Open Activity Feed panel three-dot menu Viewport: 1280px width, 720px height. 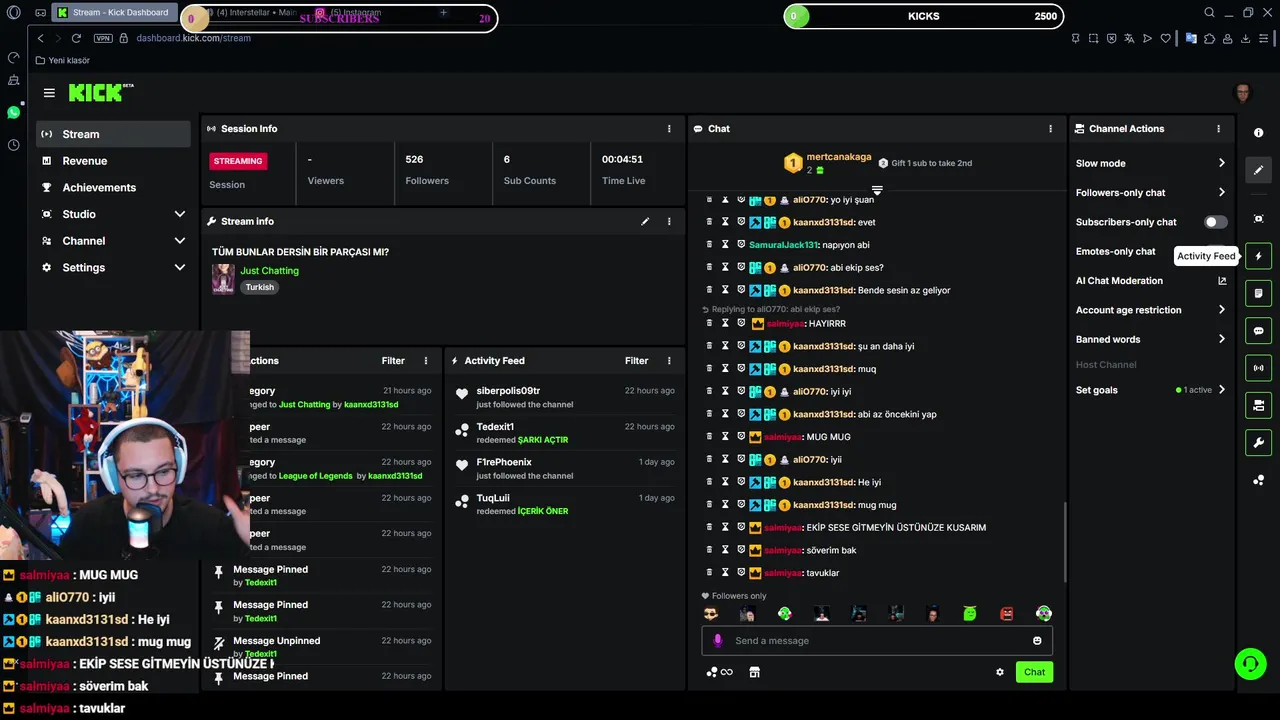click(669, 361)
